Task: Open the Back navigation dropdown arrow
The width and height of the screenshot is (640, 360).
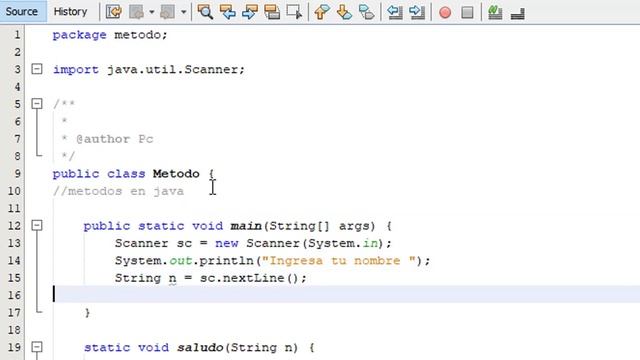Action: click(x=151, y=12)
